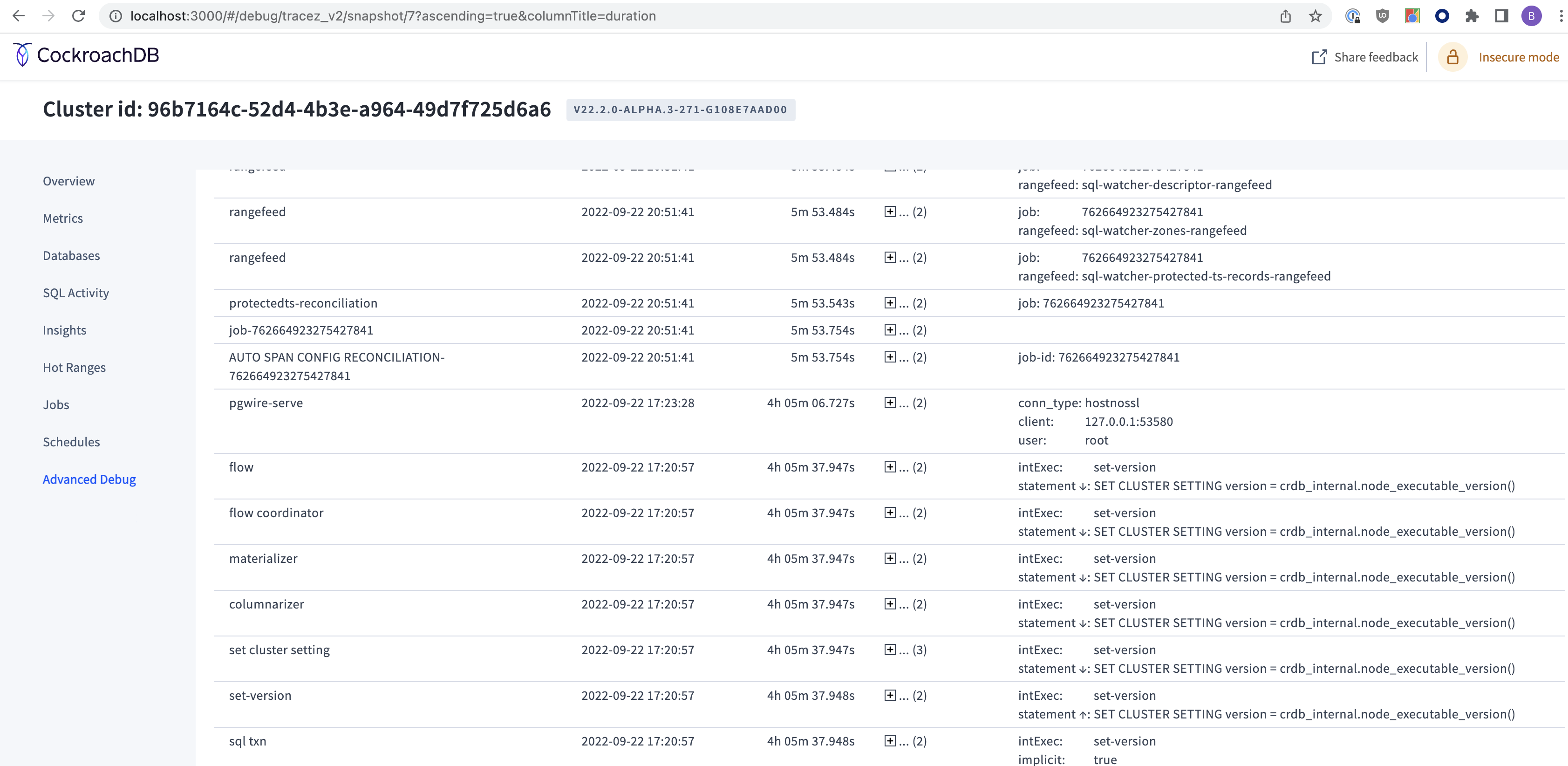The image size is (1568, 766).
Task: Bookmark this page with the star icon
Action: click(x=1315, y=16)
